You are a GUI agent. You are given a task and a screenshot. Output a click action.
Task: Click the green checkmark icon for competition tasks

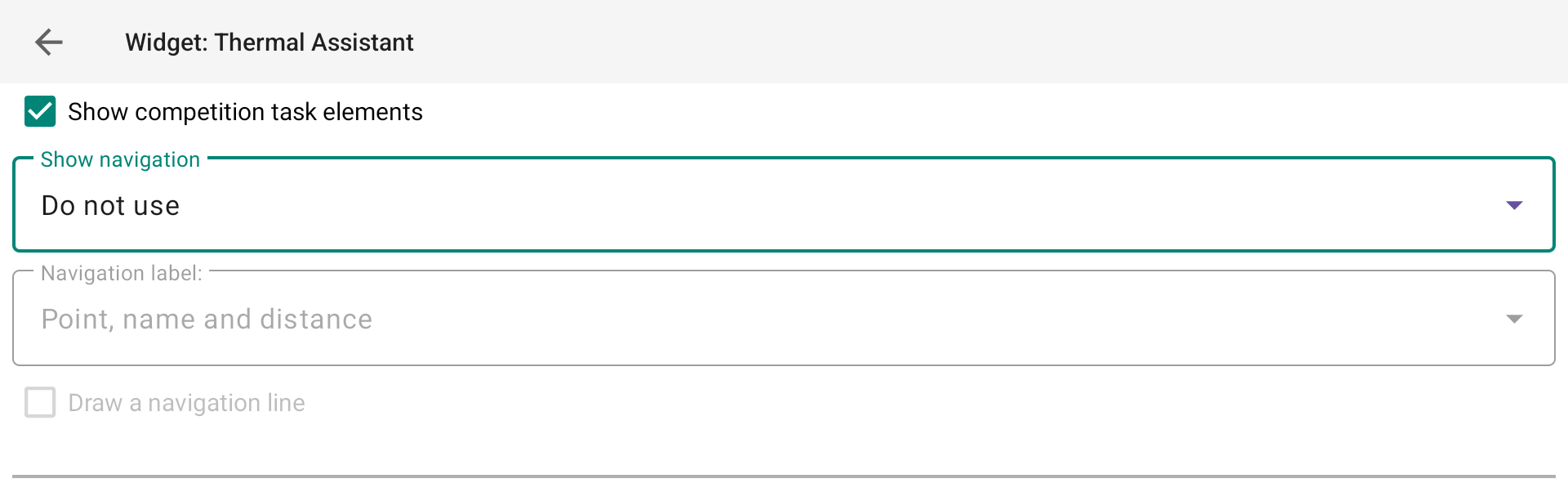pos(40,111)
